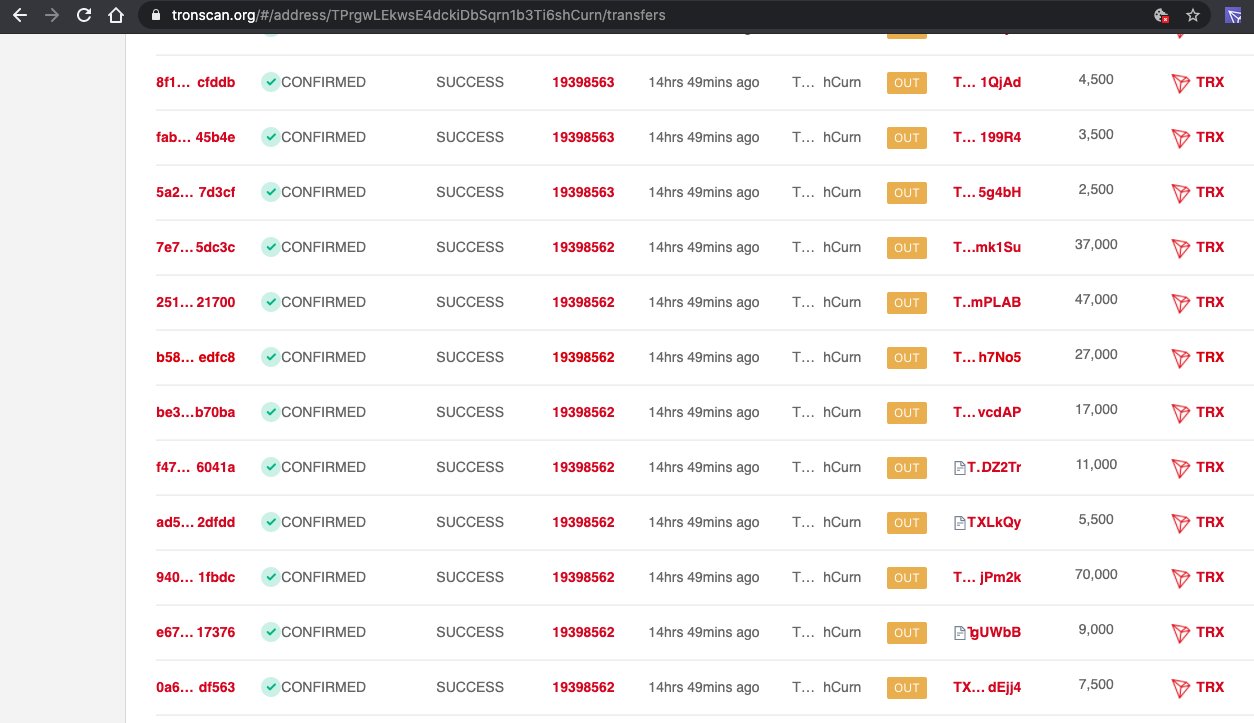Click the TRX token icon in the 3,500 row
Viewport: 1254px width, 723px height.
(1181, 138)
